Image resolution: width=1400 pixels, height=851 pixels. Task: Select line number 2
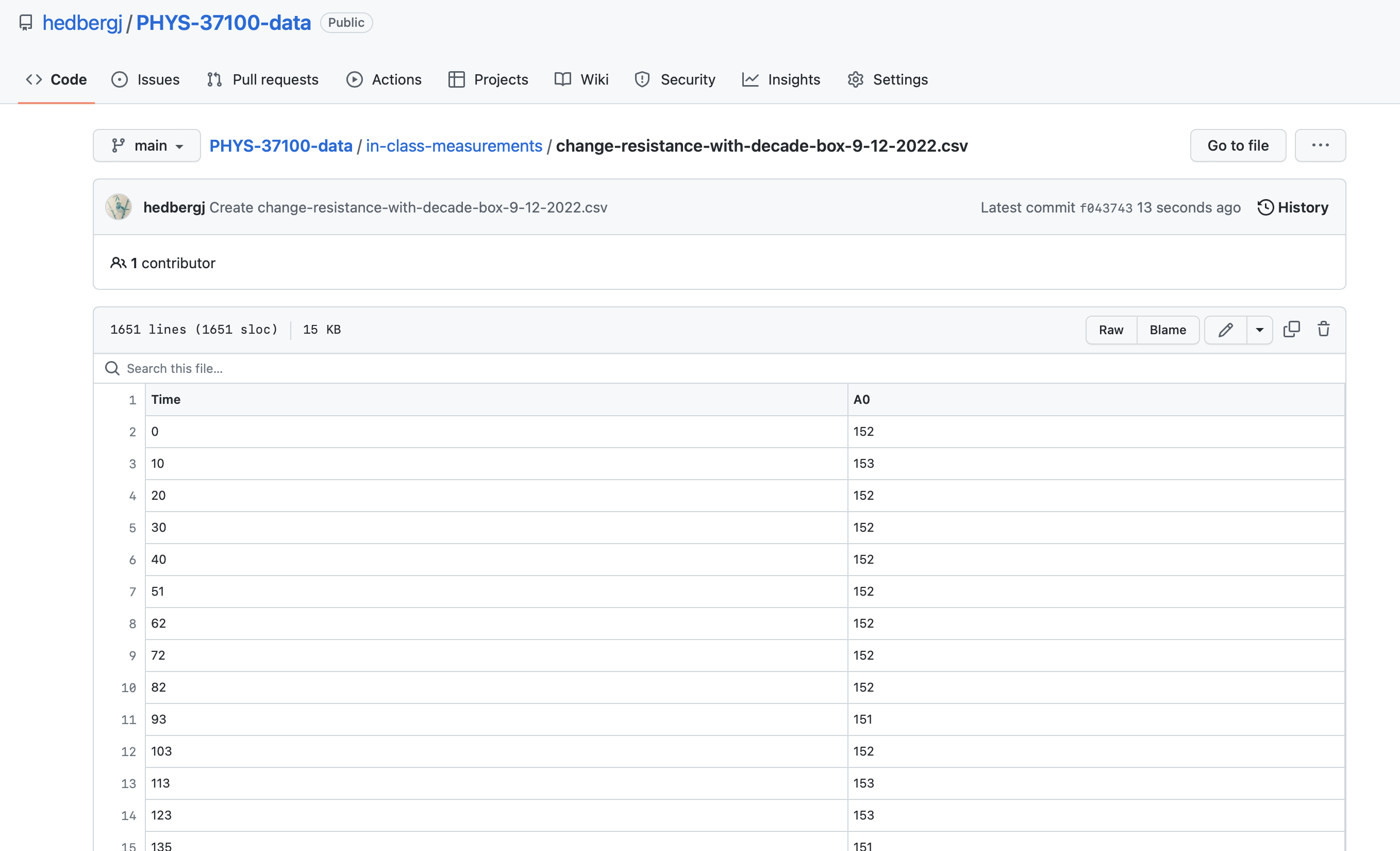click(132, 432)
